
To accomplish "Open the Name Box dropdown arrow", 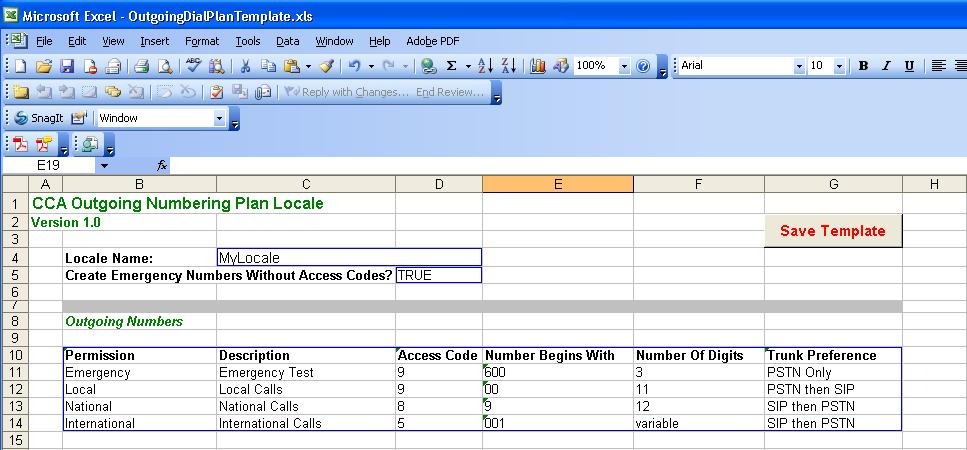I will coord(104,166).
